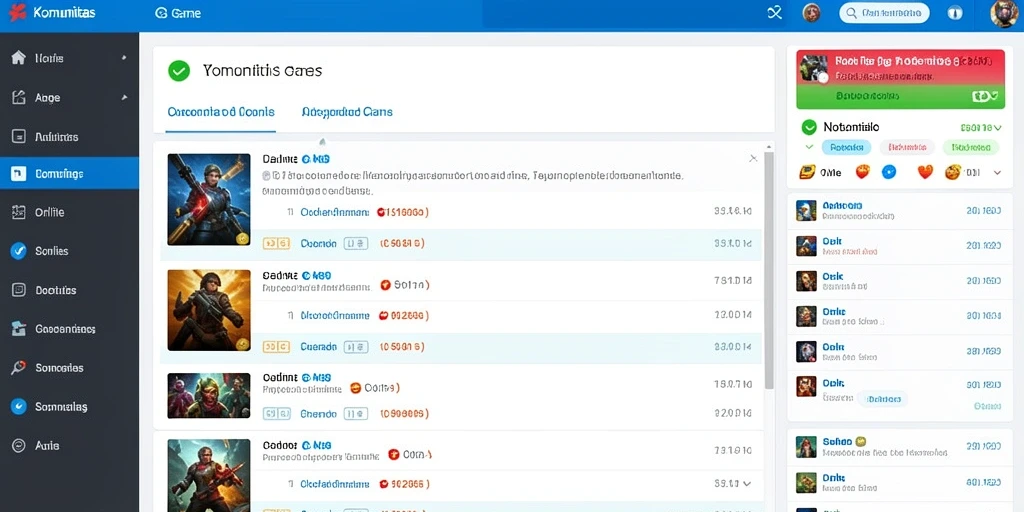The width and height of the screenshot is (1024, 512).
Task: Open the Oarioooo entry thumbnail in the right list
Action: 807,210
